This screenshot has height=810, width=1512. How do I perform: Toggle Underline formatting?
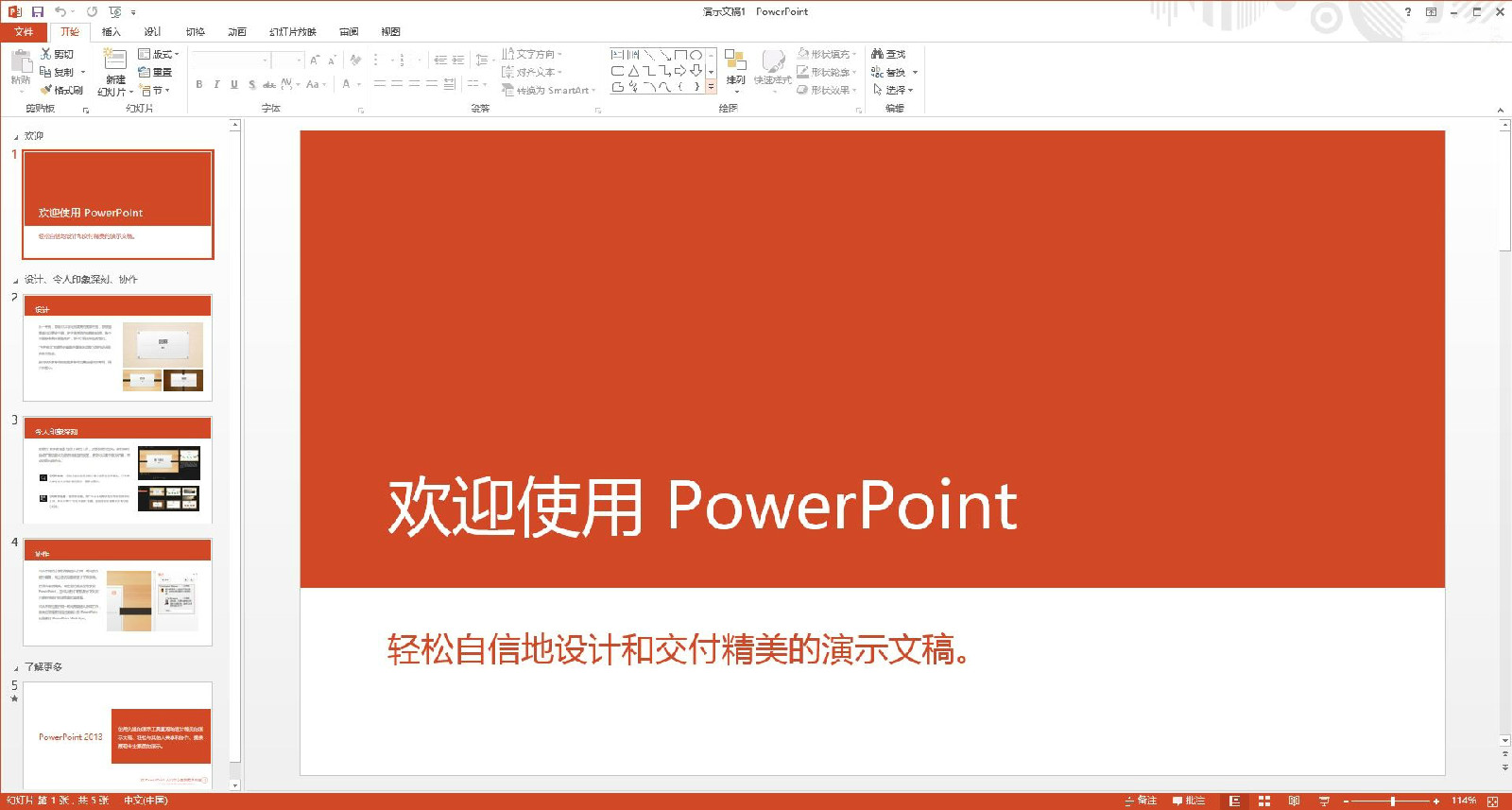tap(234, 84)
